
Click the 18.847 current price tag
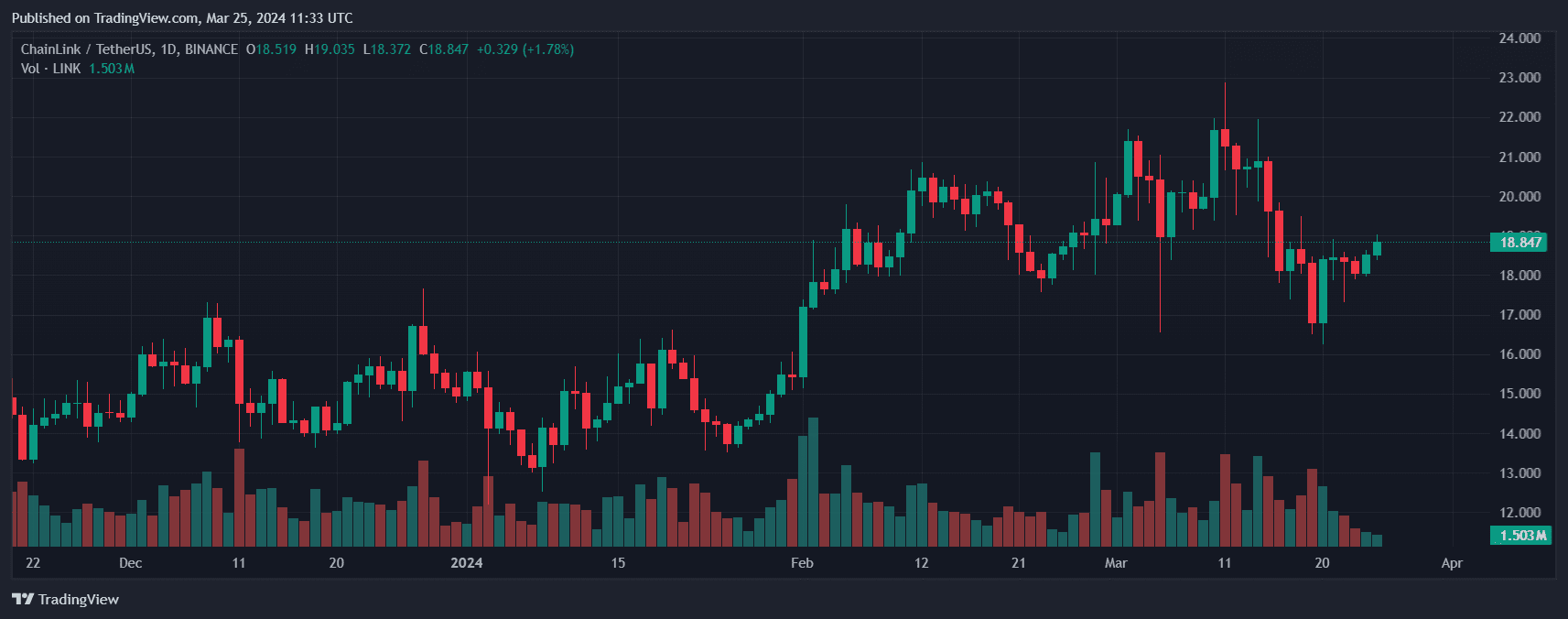coord(1520,243)
